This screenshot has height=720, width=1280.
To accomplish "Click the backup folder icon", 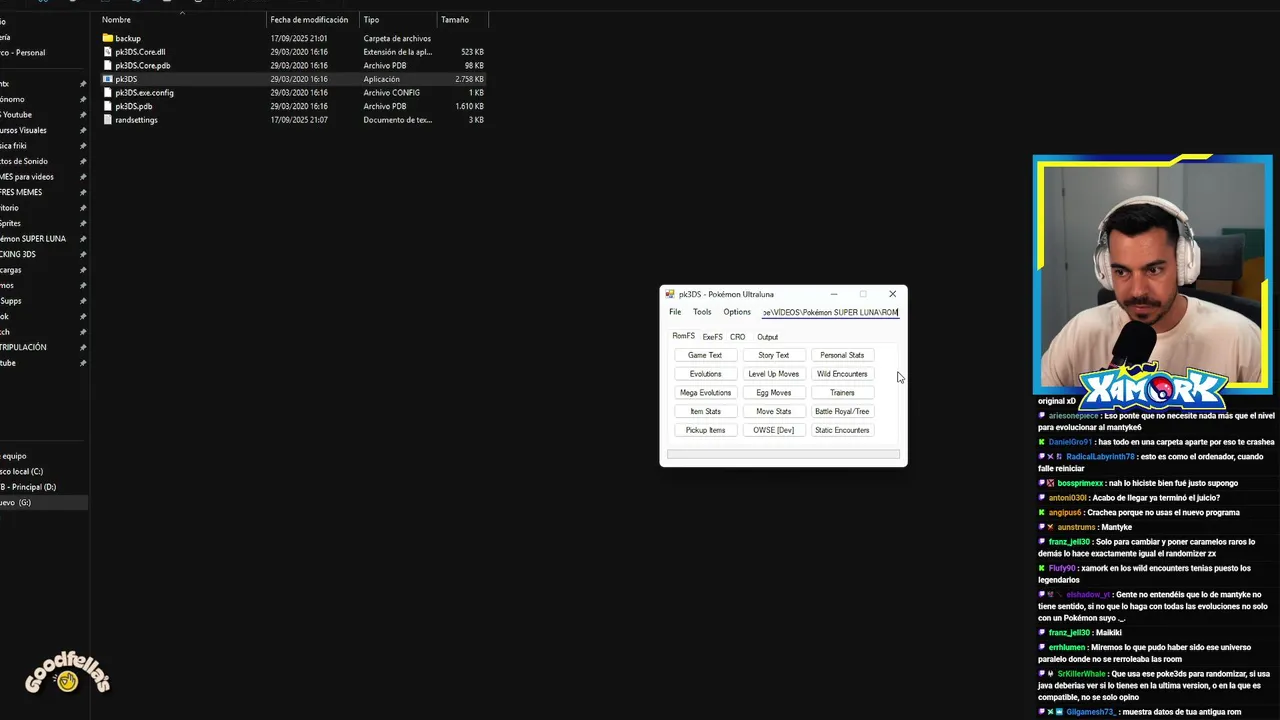I will 107,38.
